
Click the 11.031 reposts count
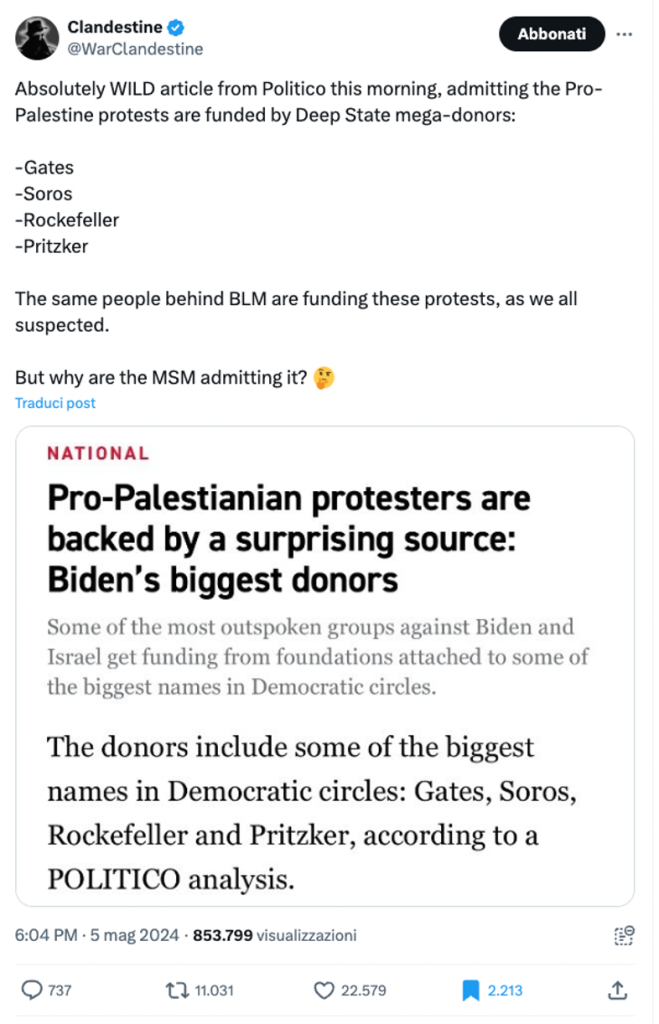click(x=214, y=990)
